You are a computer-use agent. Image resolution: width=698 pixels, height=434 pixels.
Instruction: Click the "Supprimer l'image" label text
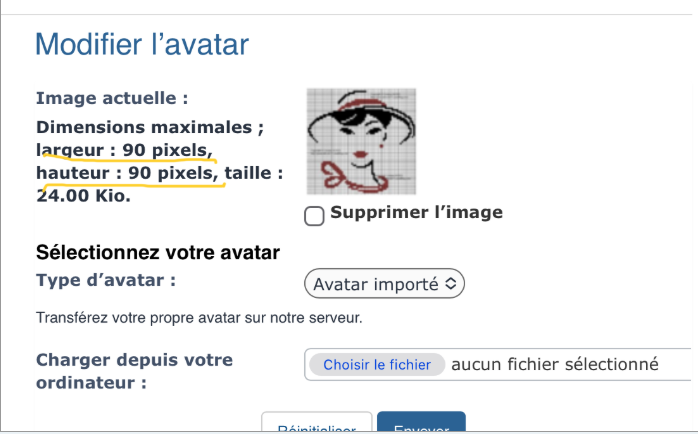tap(416, 212)
